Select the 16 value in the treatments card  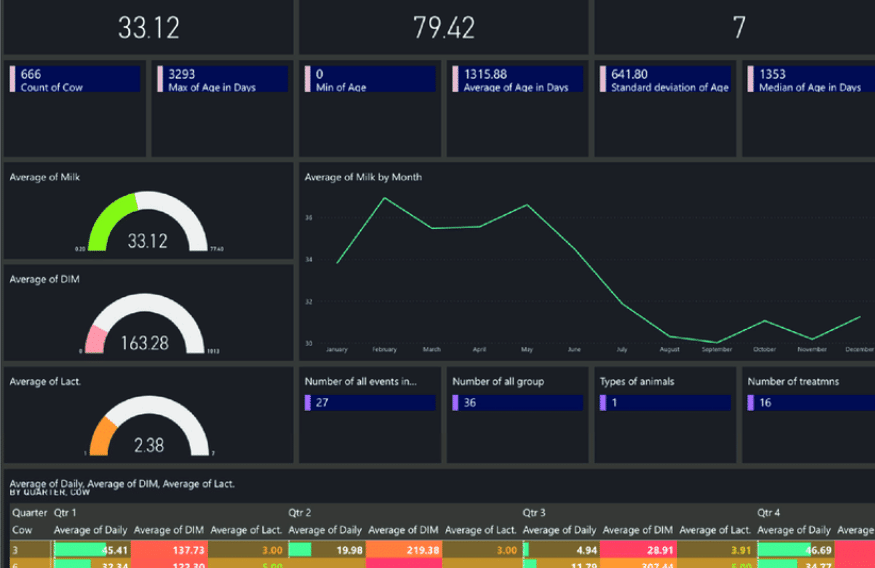(765, 403)
